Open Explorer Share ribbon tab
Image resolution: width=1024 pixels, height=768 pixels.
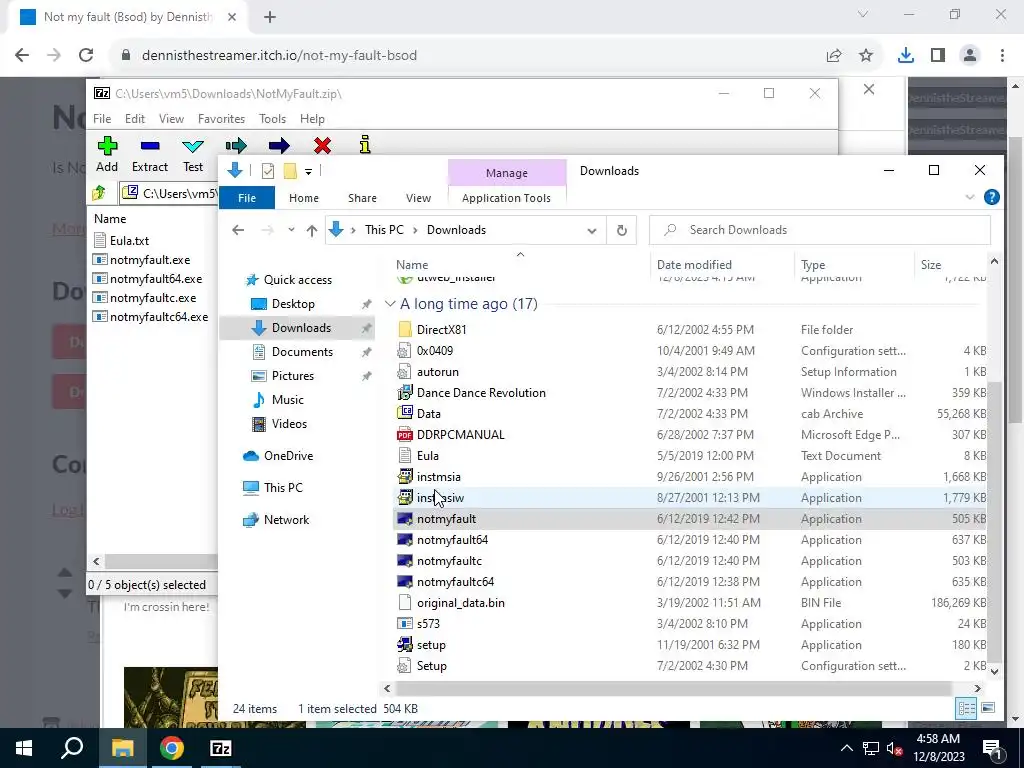pyautogui.click(x=362, y=198)
